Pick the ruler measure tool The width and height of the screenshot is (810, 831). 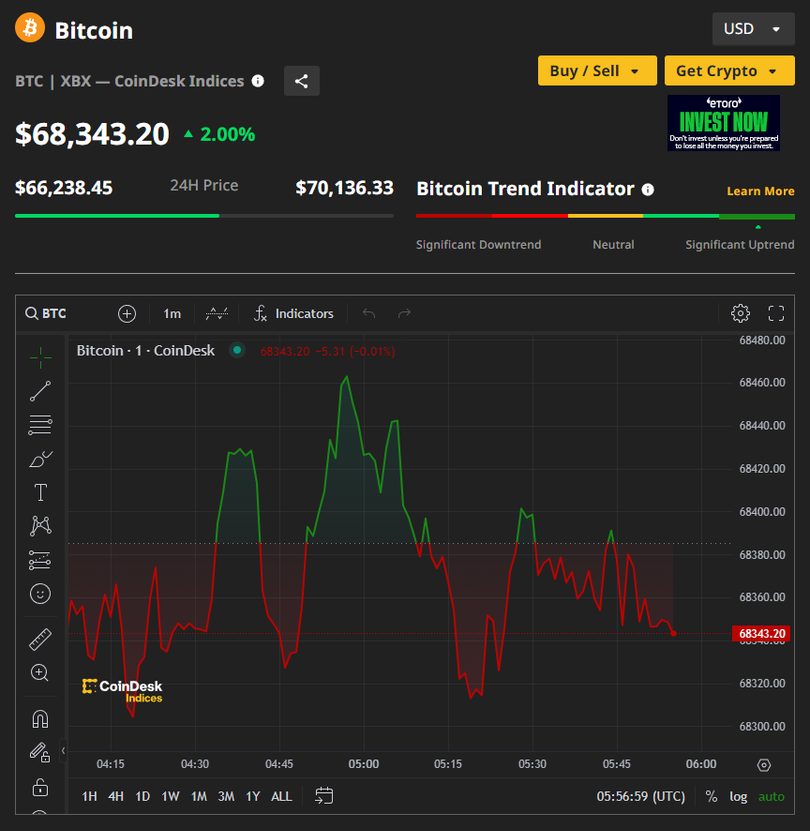(x=40, y=639)
